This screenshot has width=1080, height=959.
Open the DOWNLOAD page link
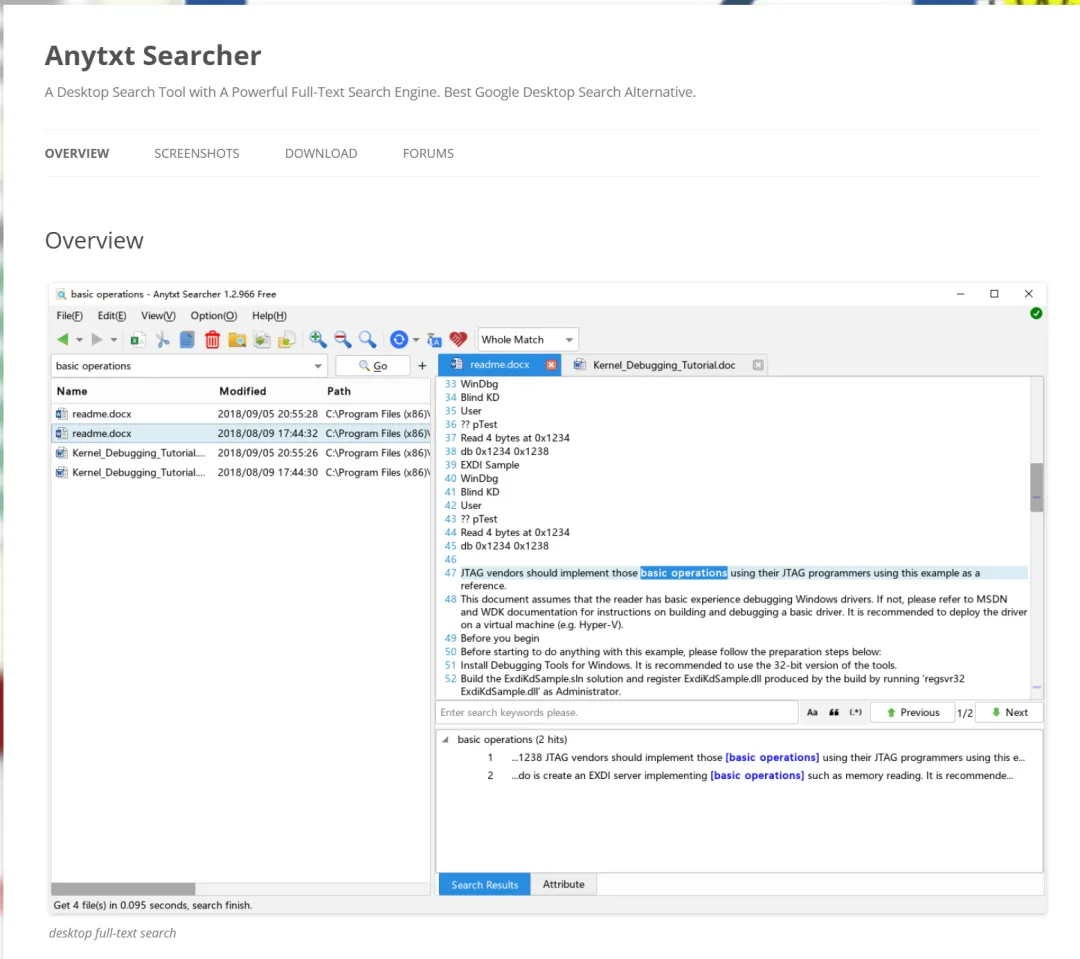(x=321, y=154)
